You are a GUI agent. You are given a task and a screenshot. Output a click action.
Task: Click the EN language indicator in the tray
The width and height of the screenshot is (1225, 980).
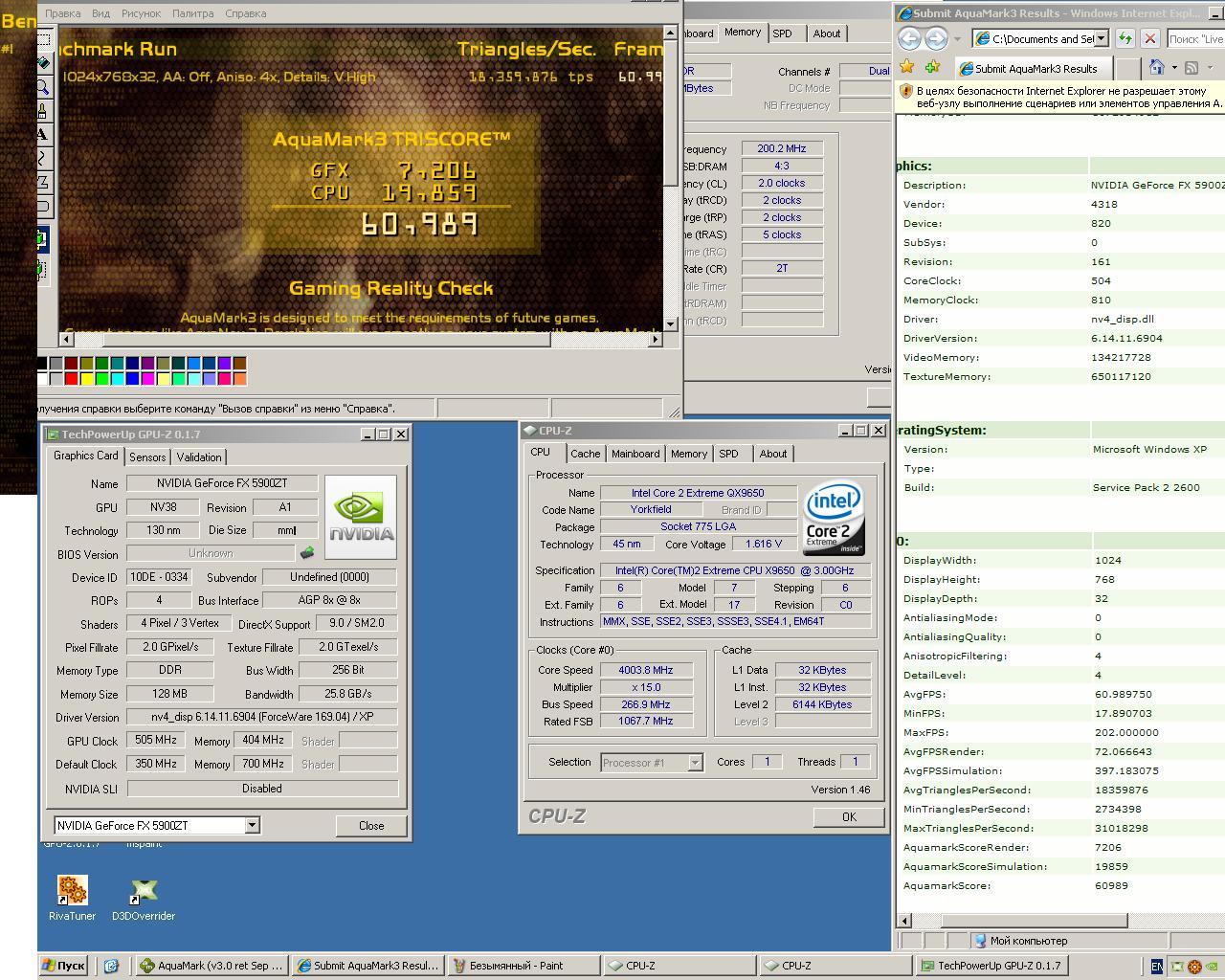coord(1156,967)
